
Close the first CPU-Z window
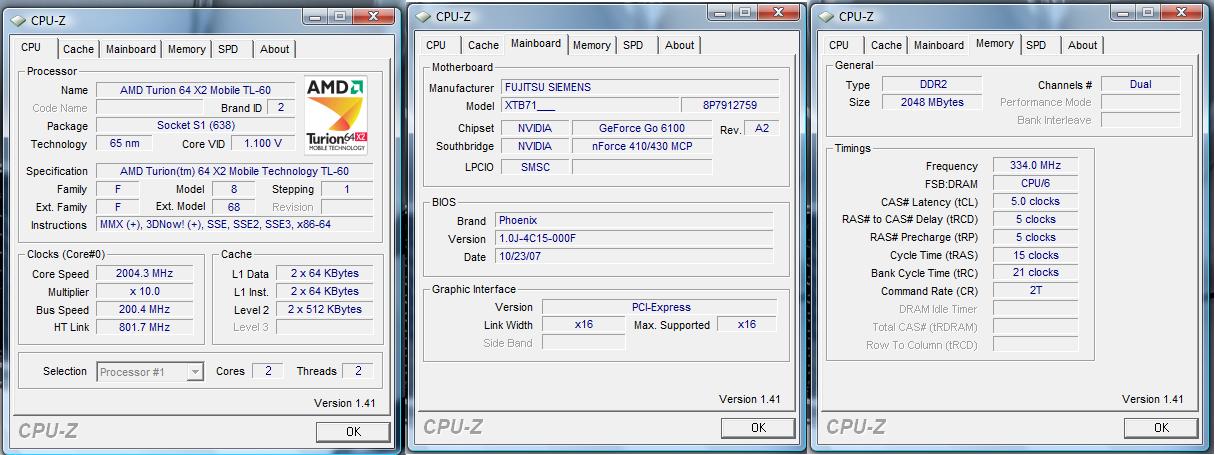coord(378,16)
